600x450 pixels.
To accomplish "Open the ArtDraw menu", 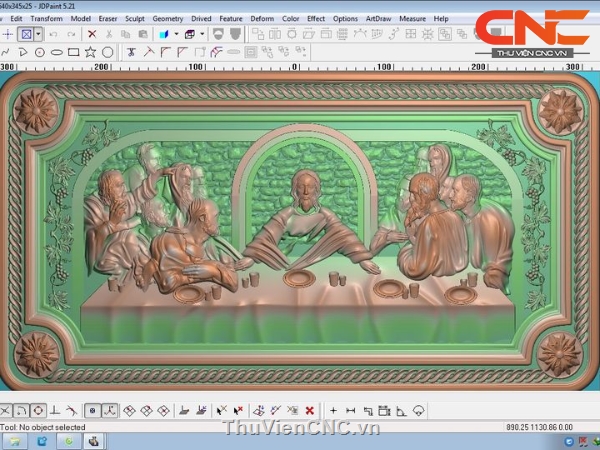I will pyautogui.click(x=378, y=18).
